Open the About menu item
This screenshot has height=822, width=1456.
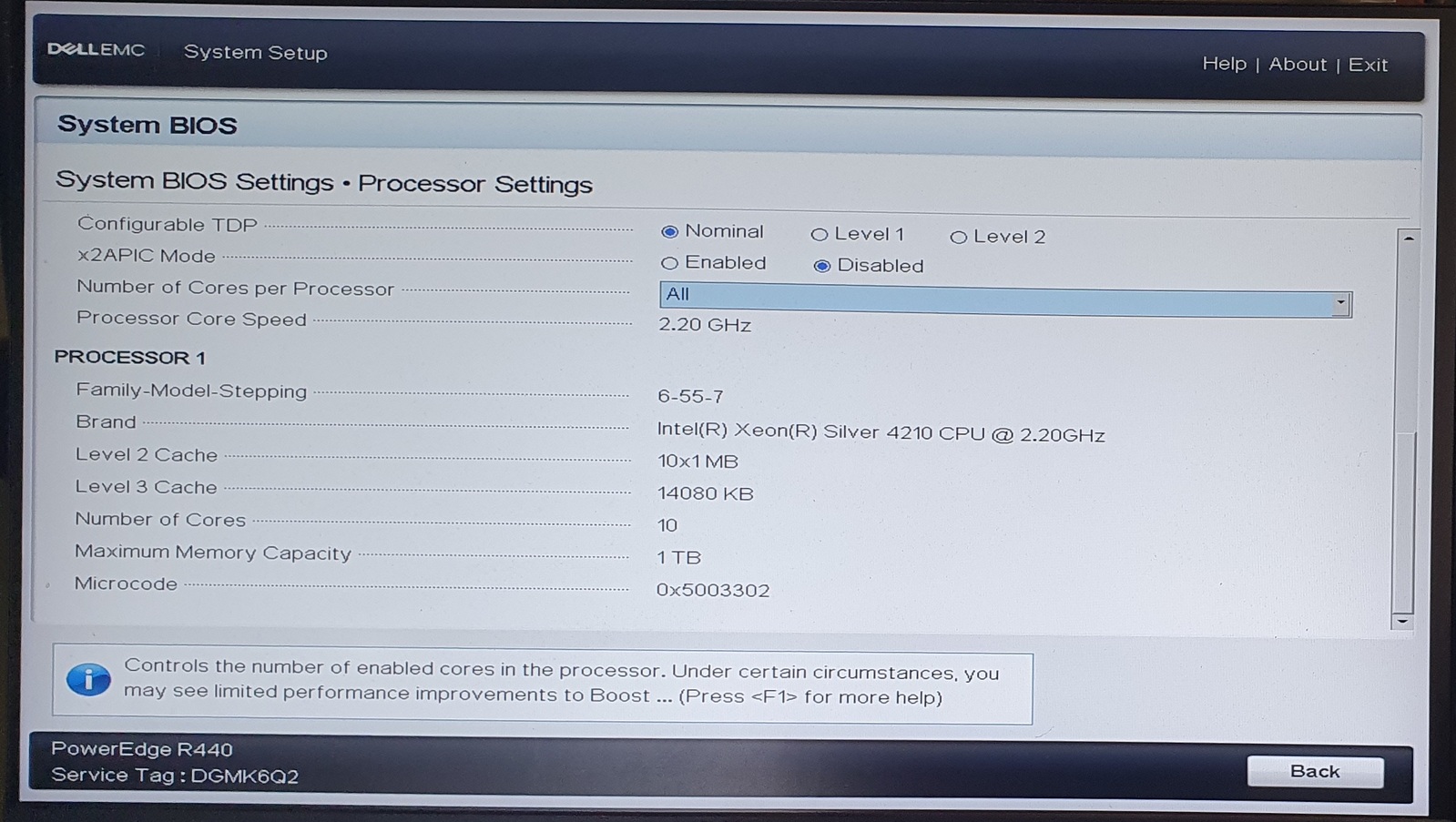tap(1298, 65)
